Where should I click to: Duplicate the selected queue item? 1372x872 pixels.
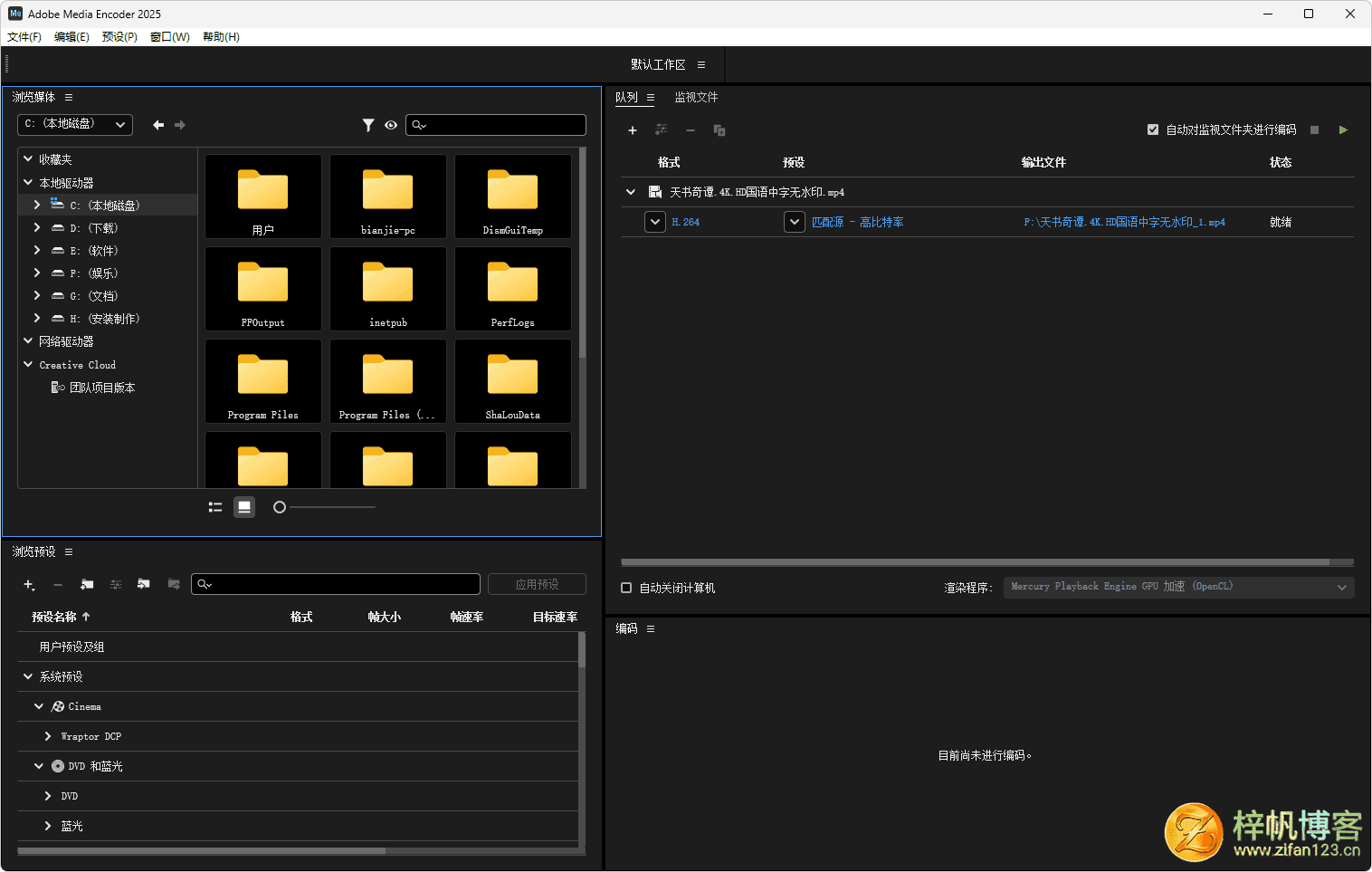click(719, 130)
